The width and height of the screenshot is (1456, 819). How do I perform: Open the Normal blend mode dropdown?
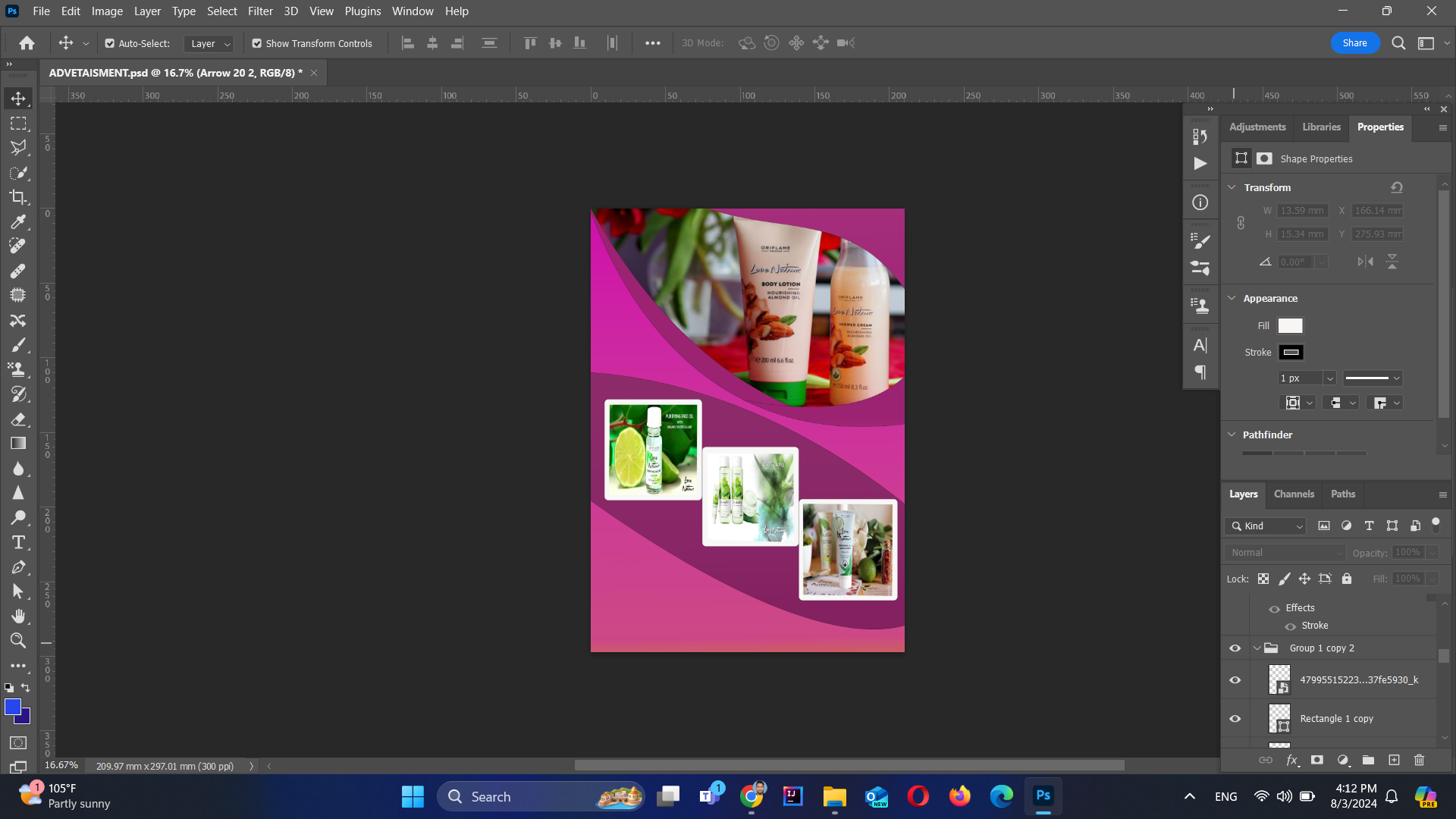pyautogui.click(x=1285, y=553)
